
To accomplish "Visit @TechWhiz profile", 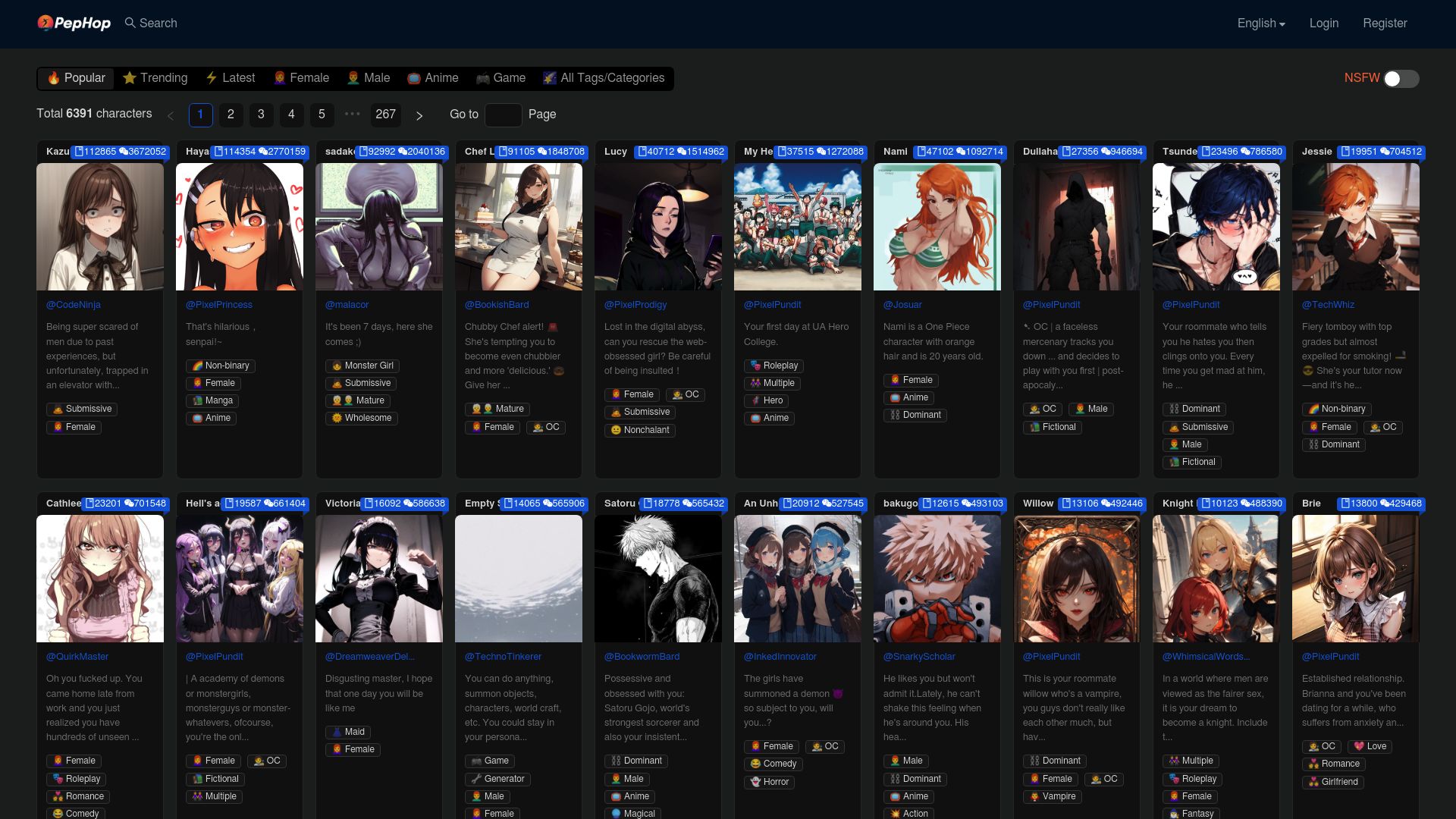I will pyautogui.click(x=1328, y=305).
